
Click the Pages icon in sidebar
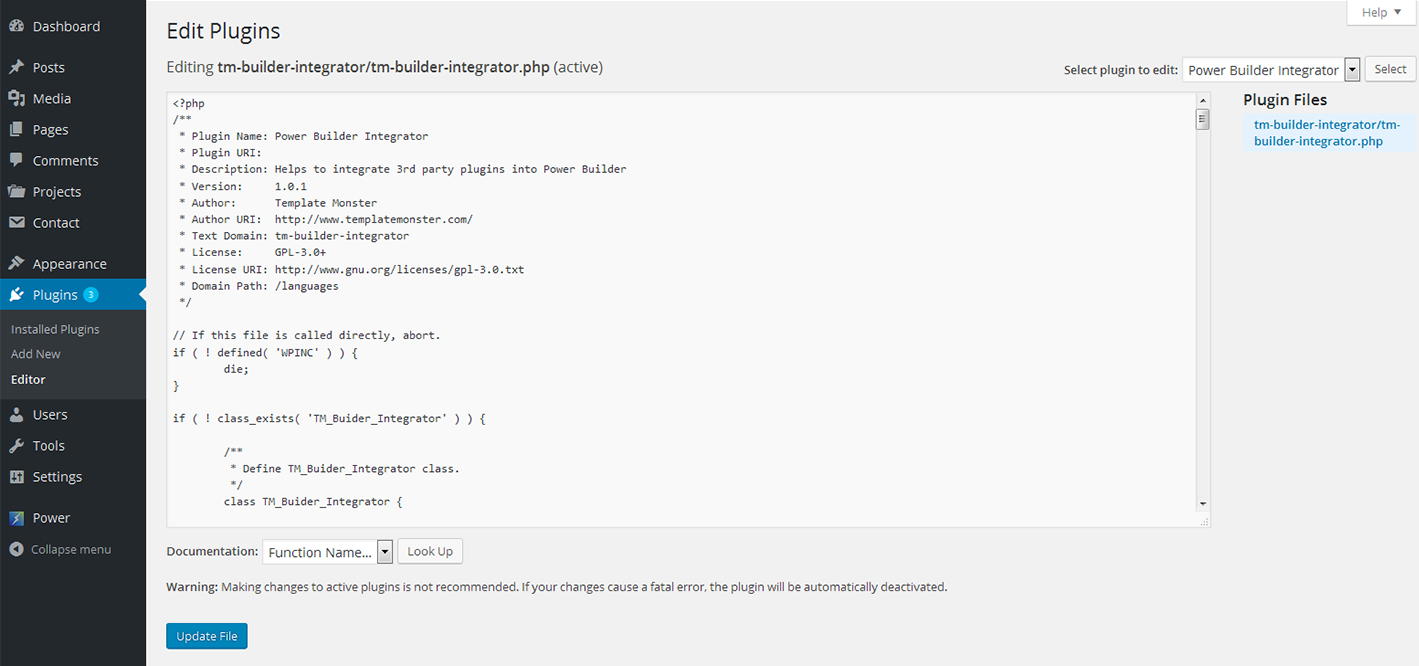tap(16, 130)
